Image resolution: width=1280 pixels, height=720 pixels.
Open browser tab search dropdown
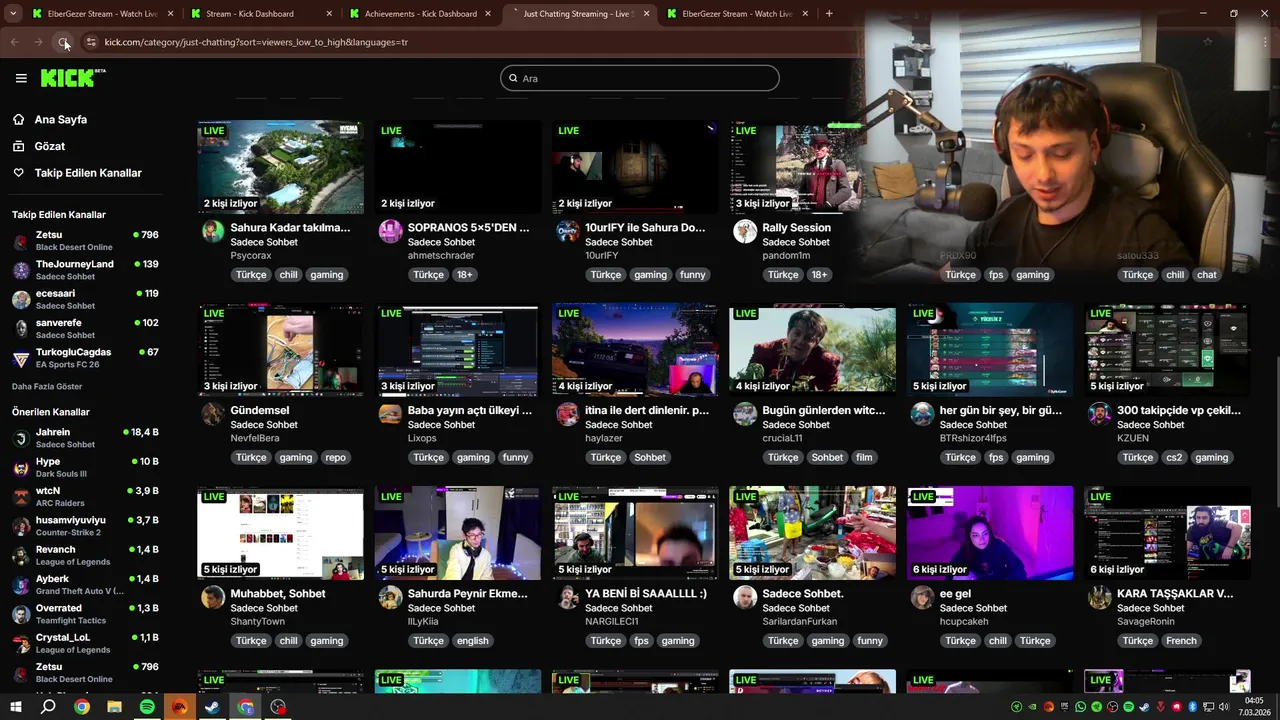point(13,14)
